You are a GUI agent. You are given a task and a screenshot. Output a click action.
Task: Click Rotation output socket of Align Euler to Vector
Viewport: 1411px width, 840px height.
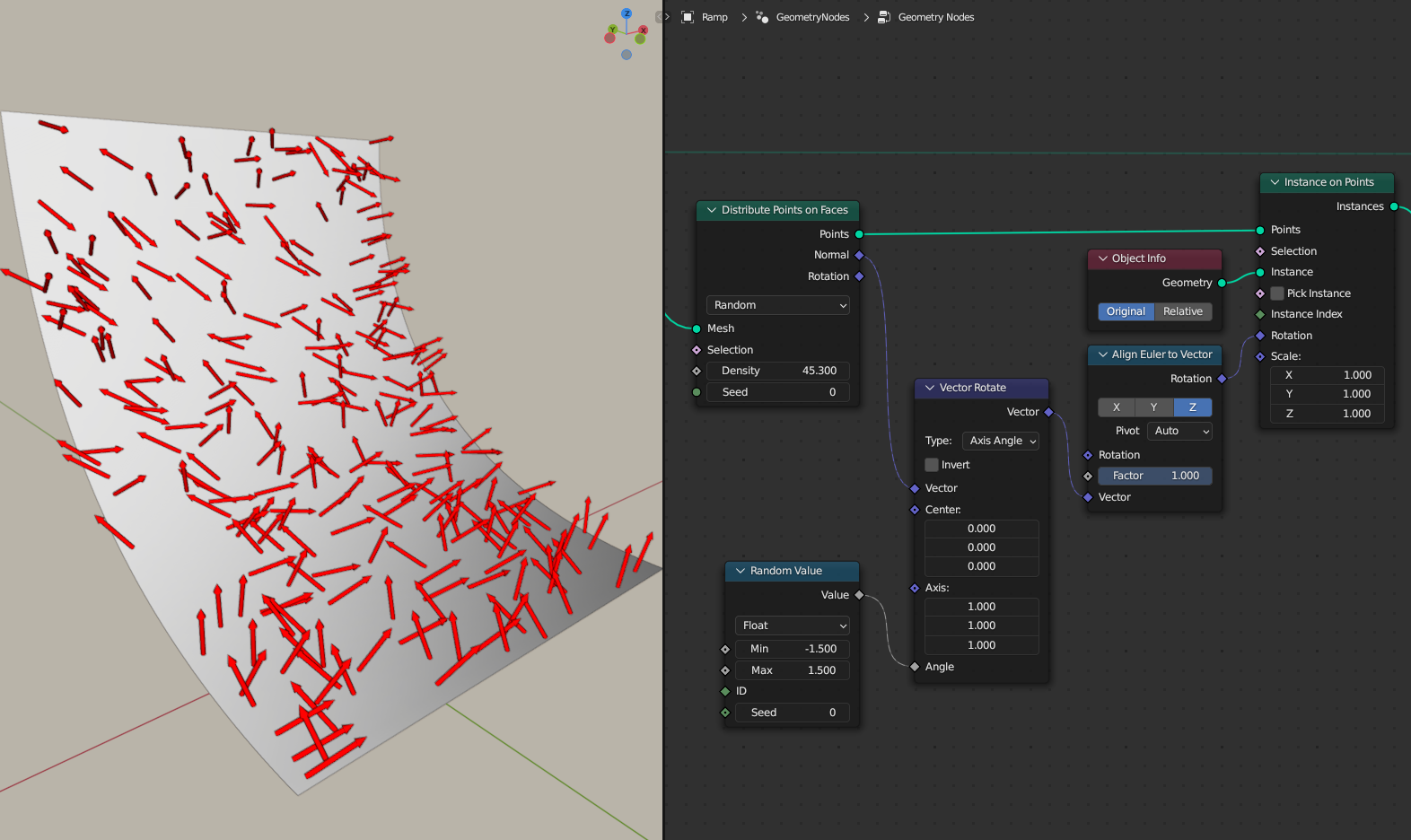[x=1222, y=379]
